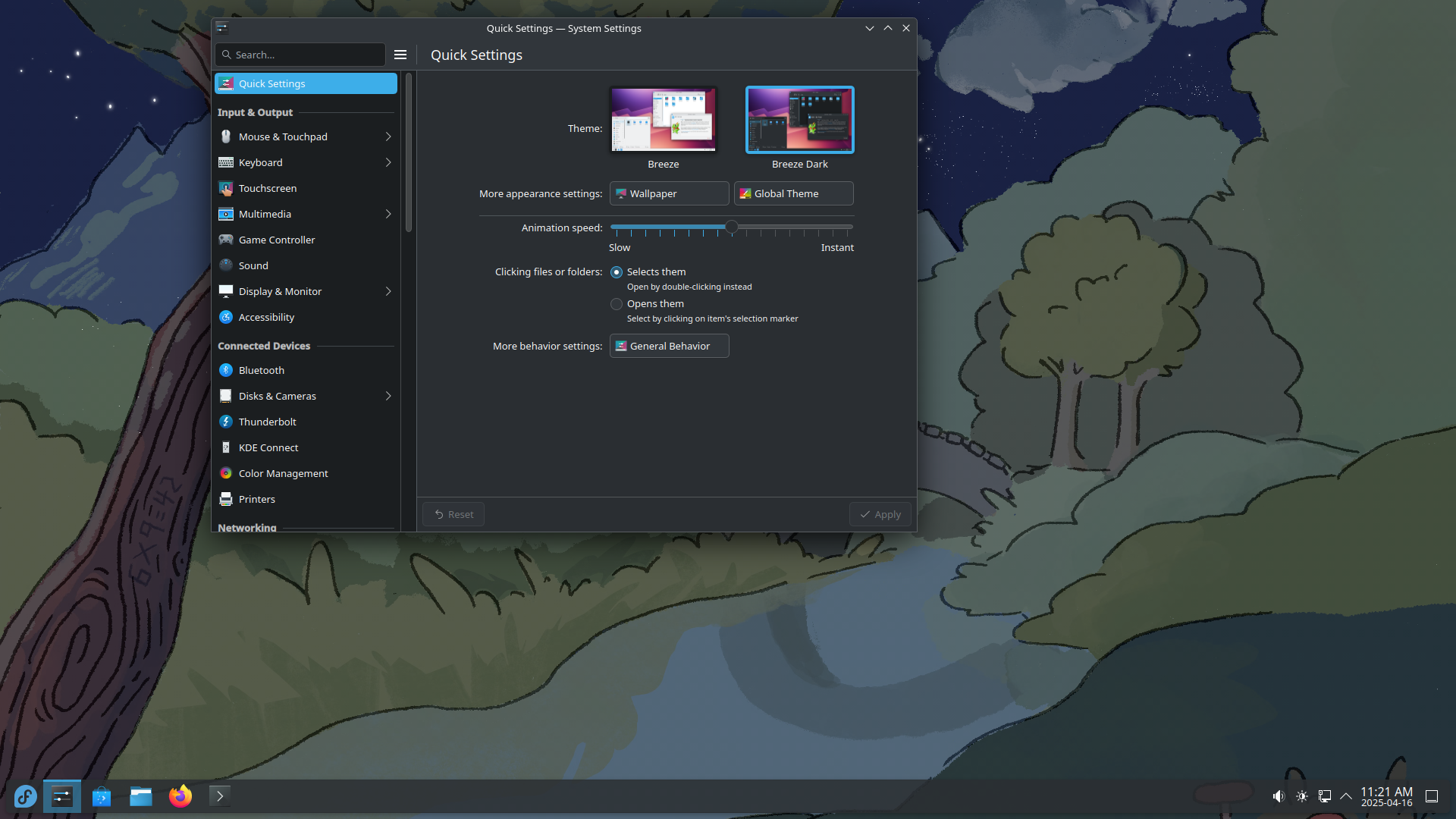Click the Reset button
1456x819 pixels.
point(453,514)
